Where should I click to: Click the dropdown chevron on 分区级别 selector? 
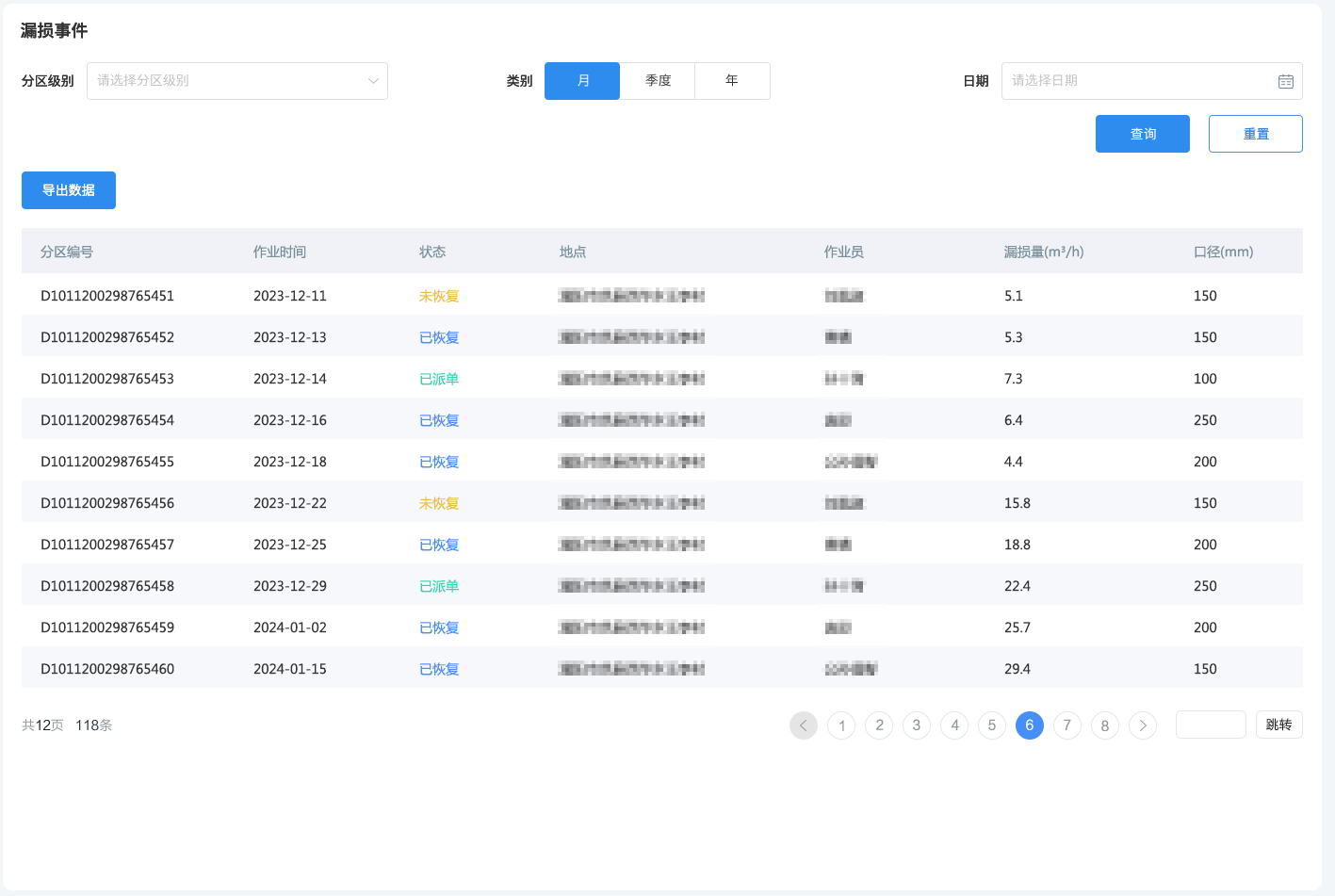click(373, 81)
